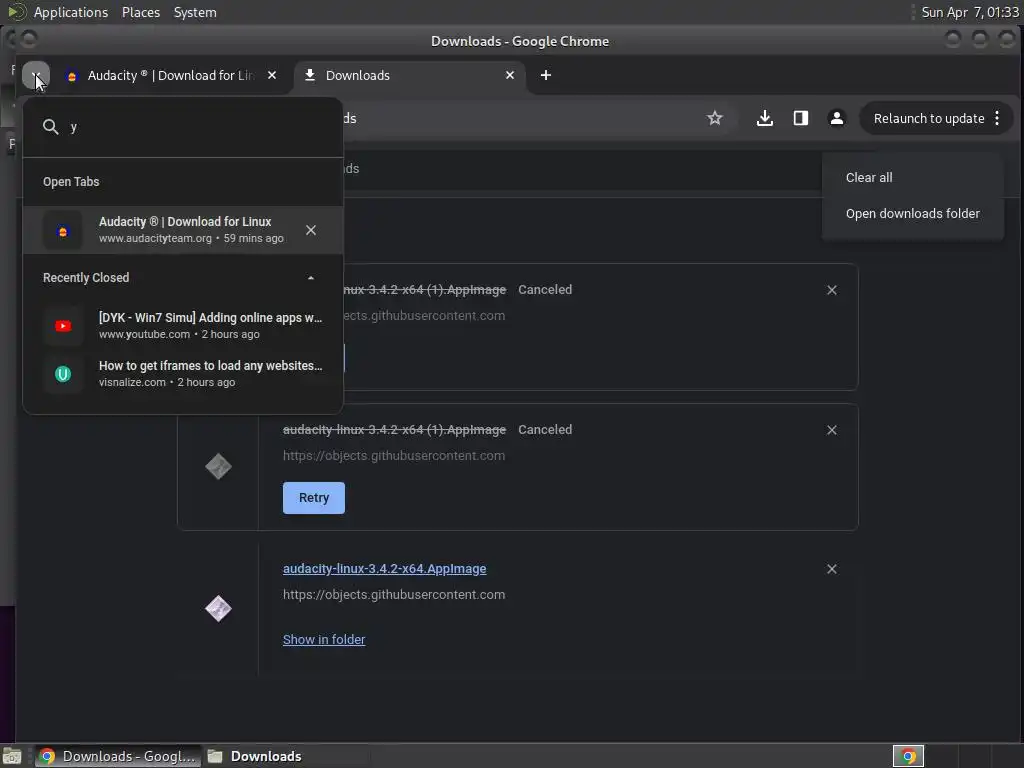The width and height of the screenshot is (1024, 768).
Task: Open the System menu
Action: point(195,12)
